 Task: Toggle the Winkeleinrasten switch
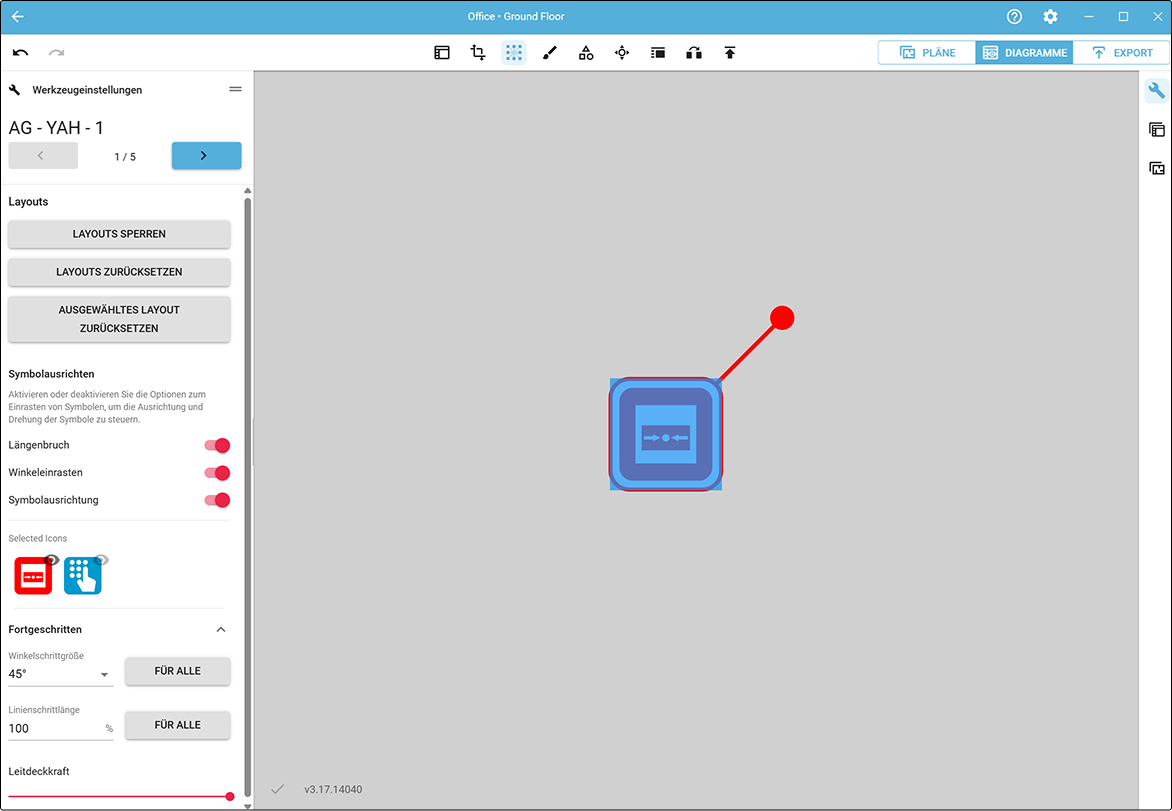(217, 473)
